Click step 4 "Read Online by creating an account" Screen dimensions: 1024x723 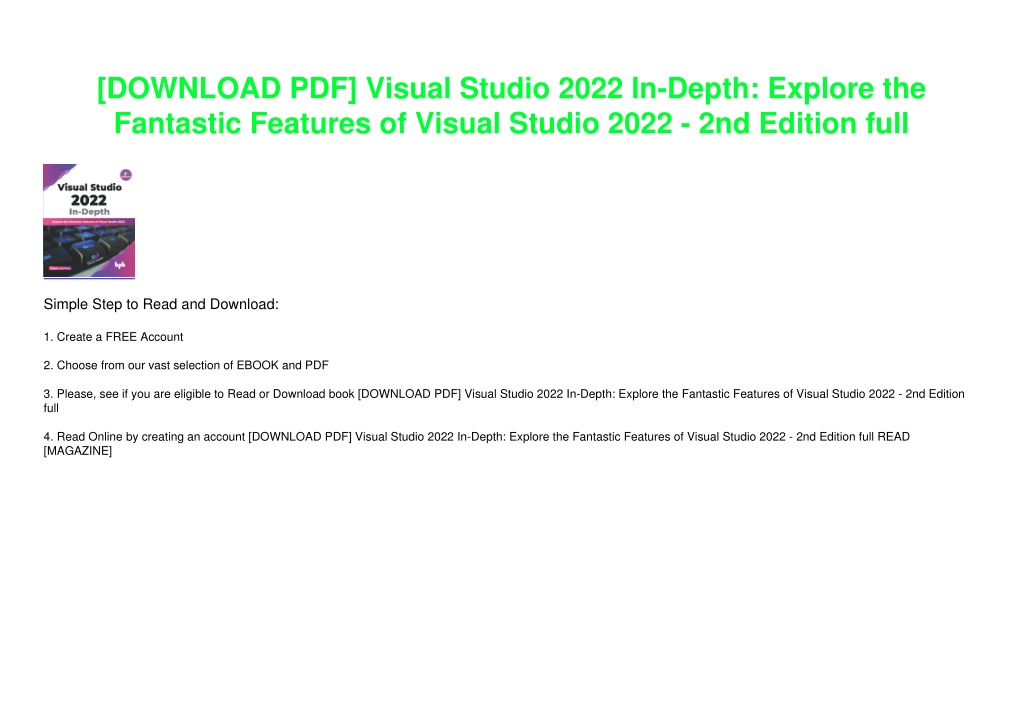477,443
